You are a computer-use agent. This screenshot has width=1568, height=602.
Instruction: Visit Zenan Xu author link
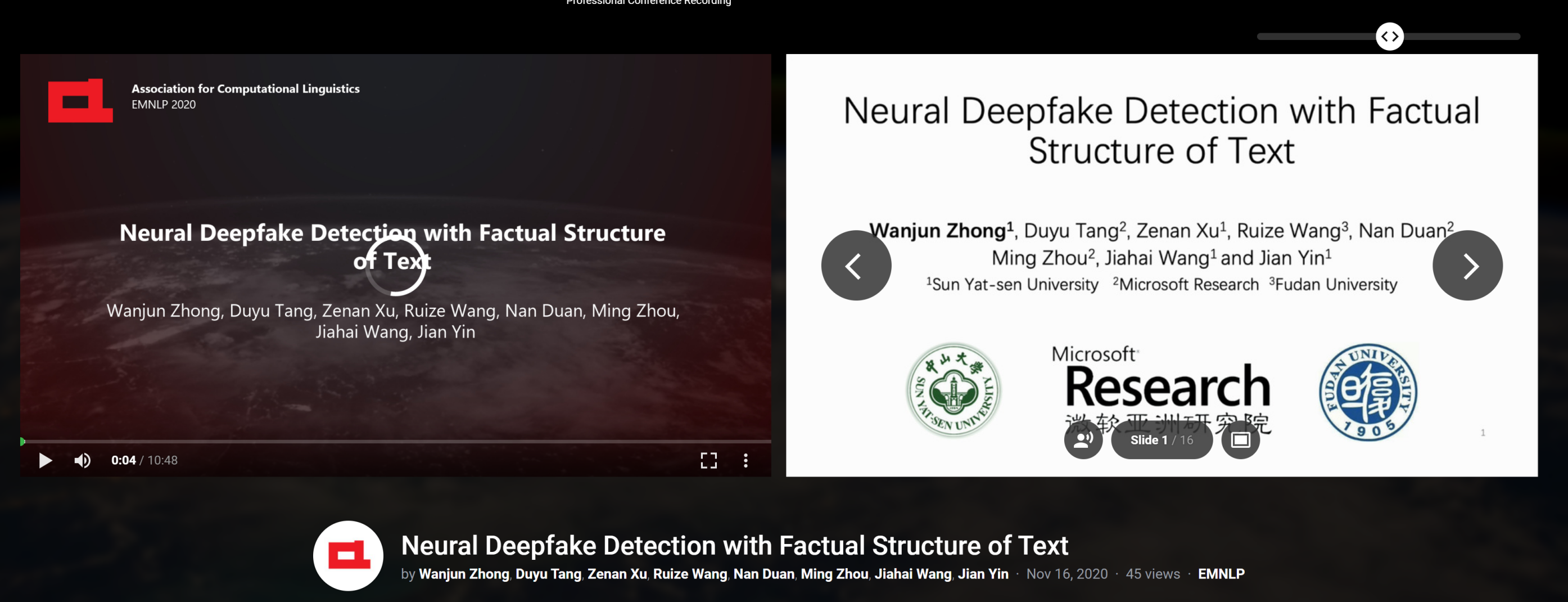click(617, 574)
